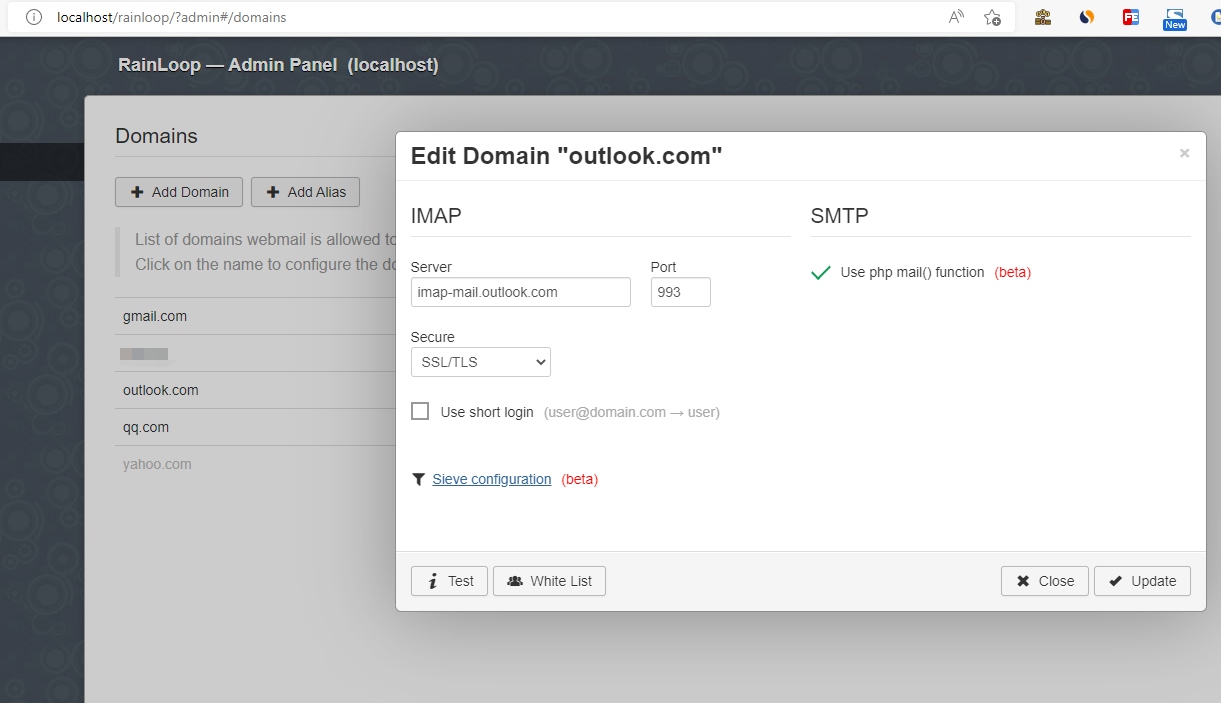Click the info icon on the Test button
This screenshot has height=703, width=1221.
coord(431,580)
